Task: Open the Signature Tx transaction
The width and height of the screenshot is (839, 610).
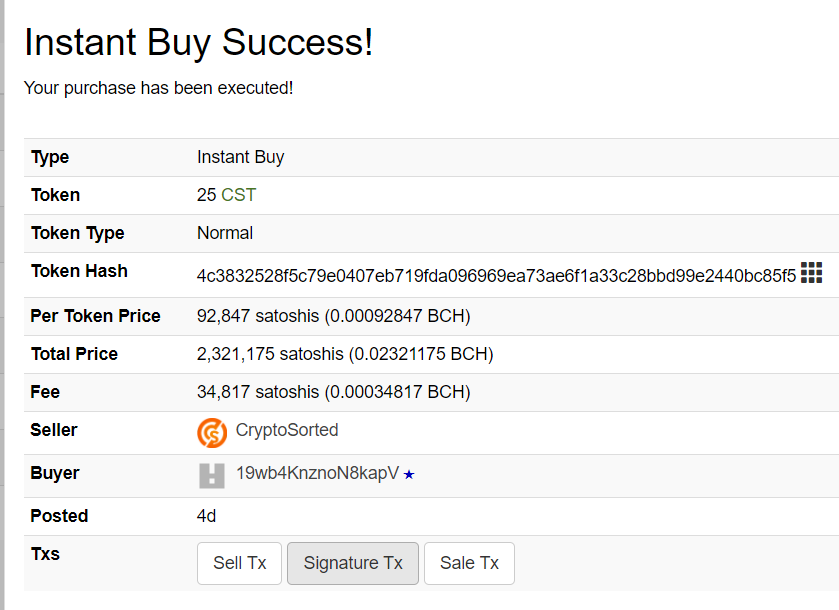Action: tap(353, 563)
